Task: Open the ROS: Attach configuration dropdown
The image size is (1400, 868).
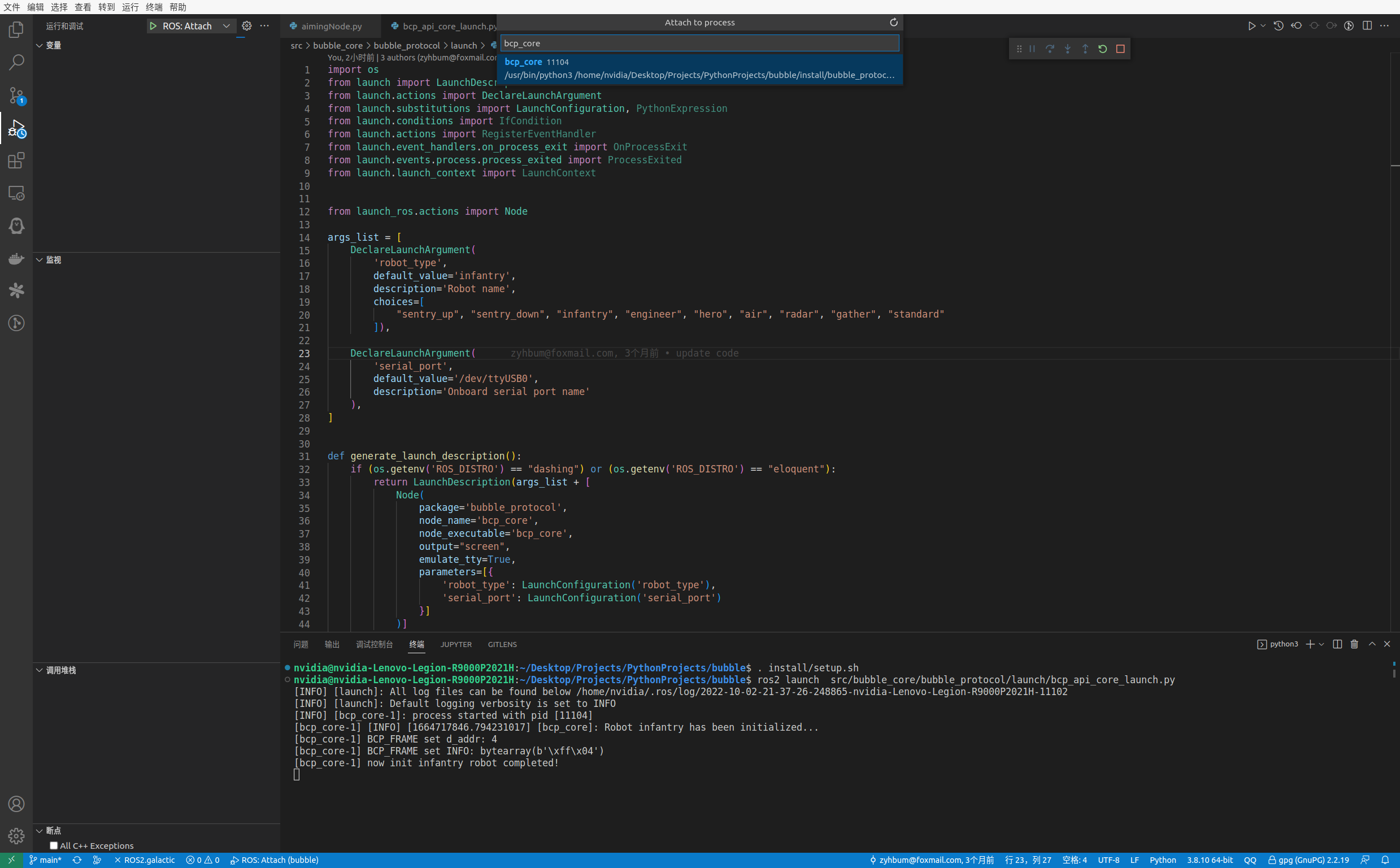Action: 227,26
